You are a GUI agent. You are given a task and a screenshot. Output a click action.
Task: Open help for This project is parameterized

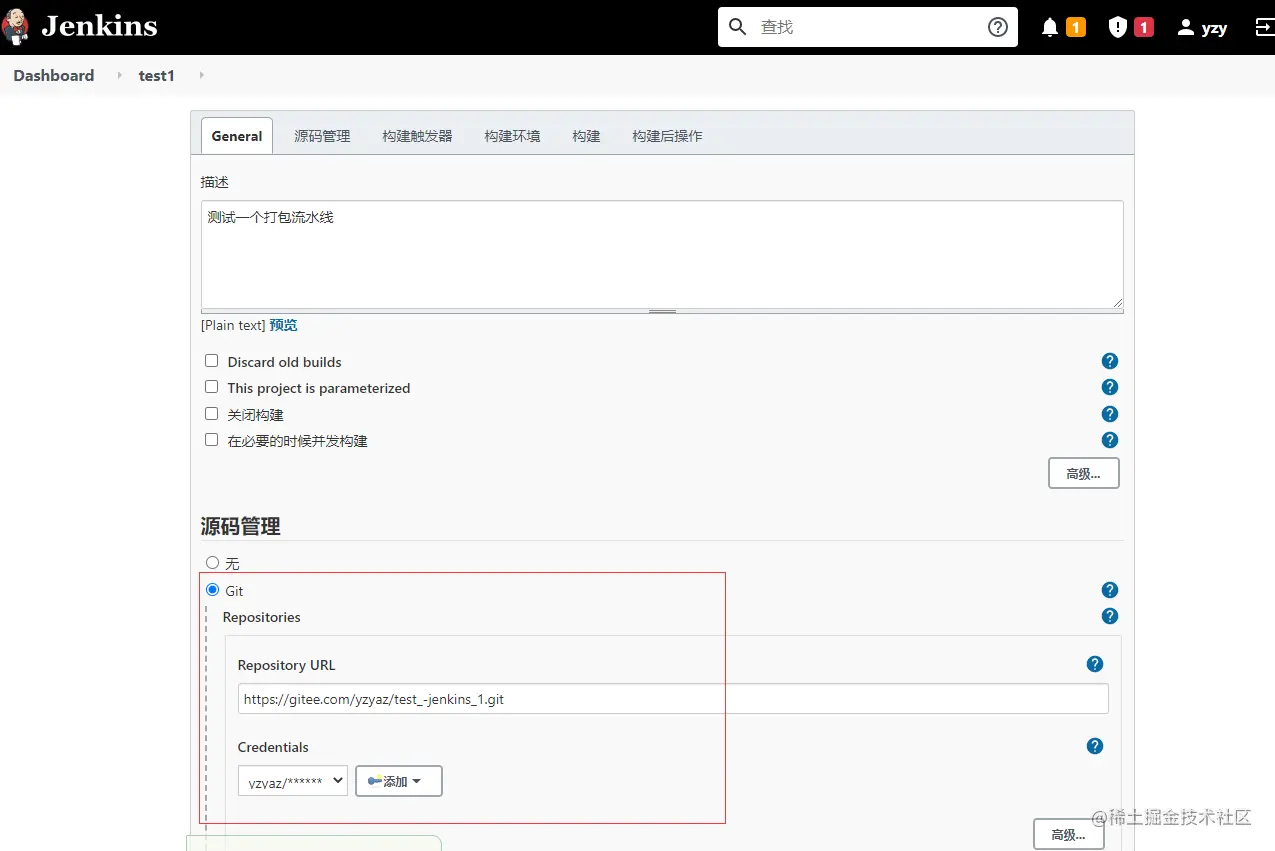(x=1110, y=387)
